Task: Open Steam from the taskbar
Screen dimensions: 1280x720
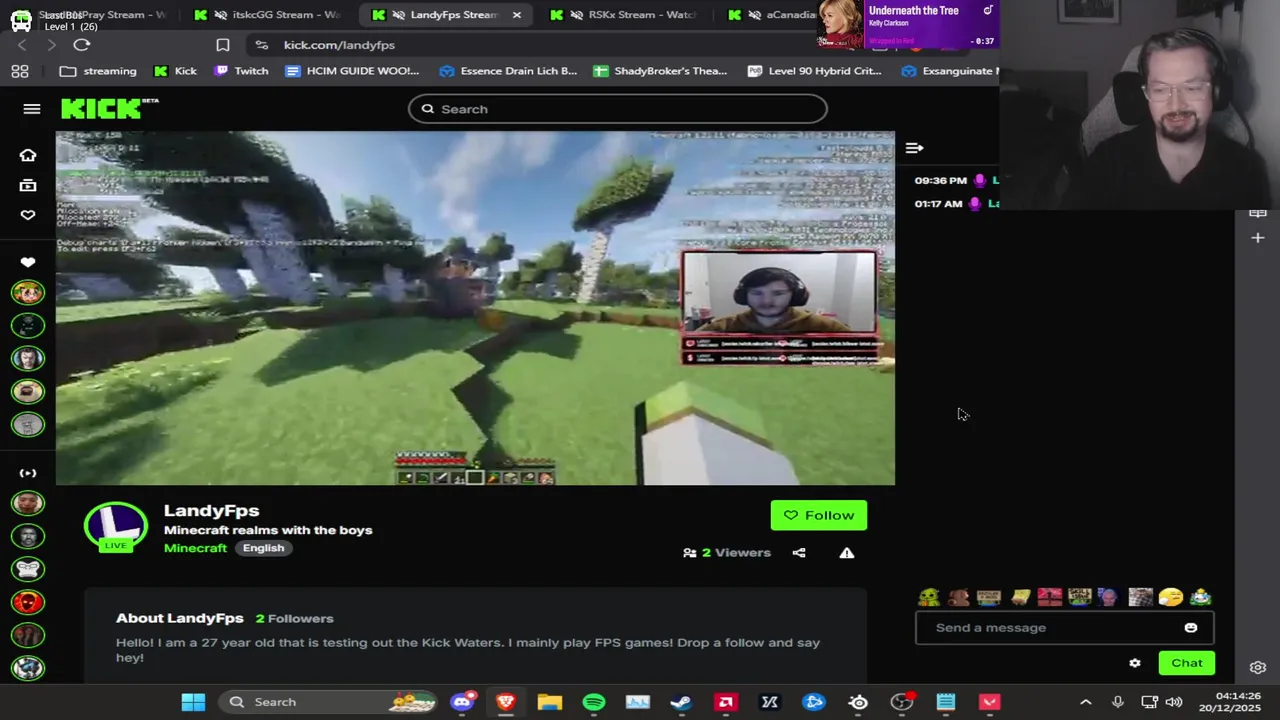Action: point(682,702)
